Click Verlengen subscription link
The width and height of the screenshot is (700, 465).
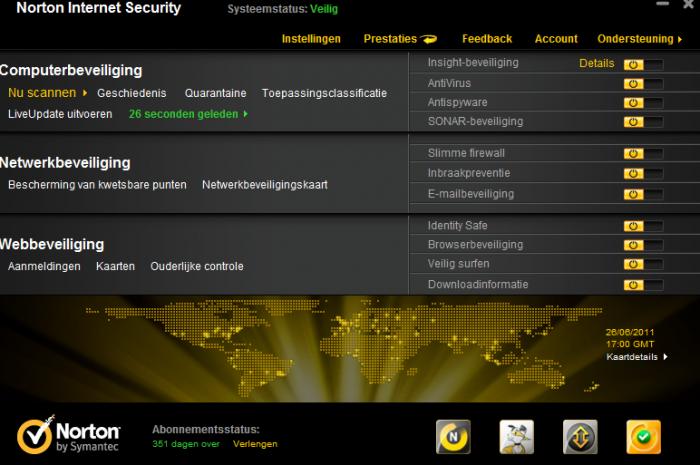255,444
